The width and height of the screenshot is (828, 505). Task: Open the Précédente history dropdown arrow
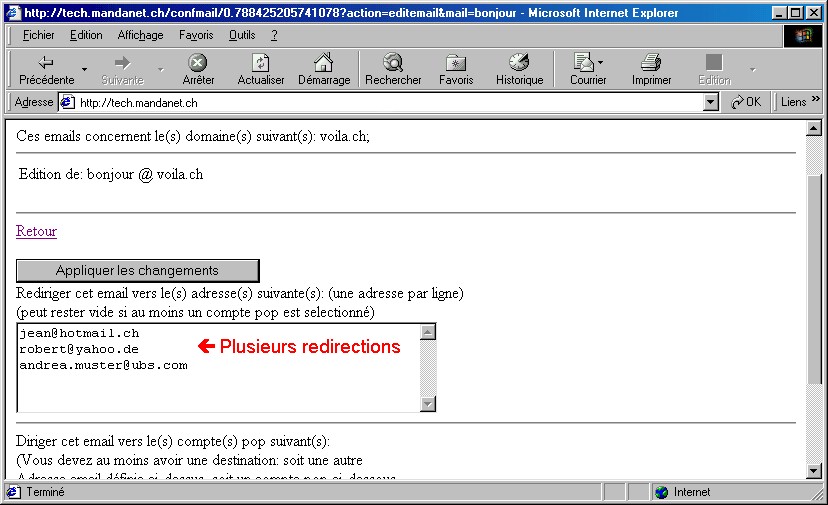point(85,69)
